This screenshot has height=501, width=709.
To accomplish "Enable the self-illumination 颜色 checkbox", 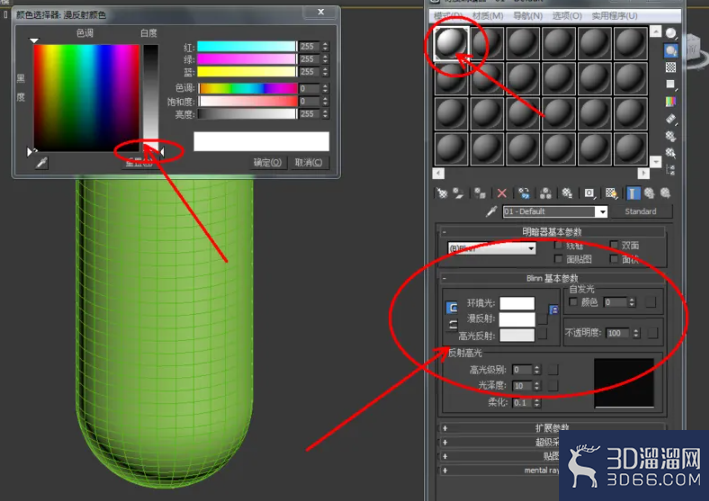I will tap(573, 302).
